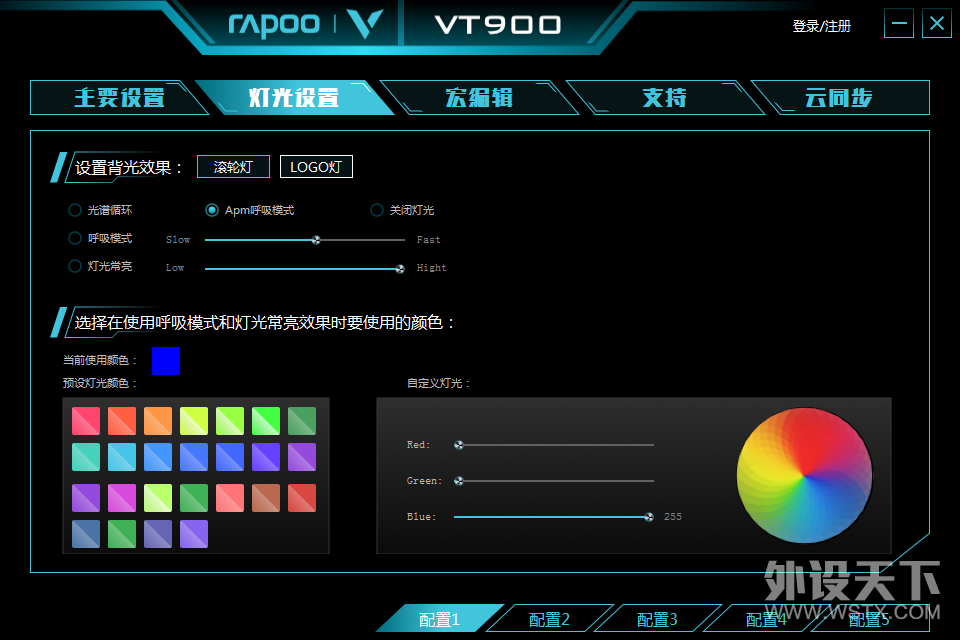Viewport: 960px width, 640px height.
Task: Select the 灯光常亮 radio button
Action: click(75, 266)
